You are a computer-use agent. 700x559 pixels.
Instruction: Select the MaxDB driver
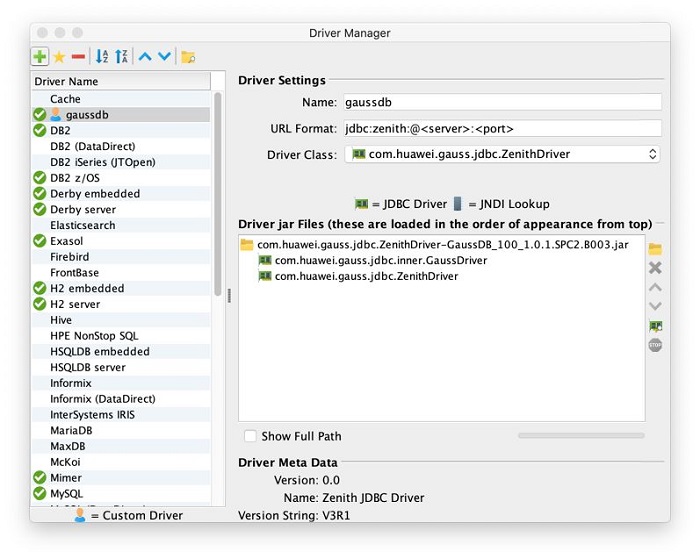(121, 446)
